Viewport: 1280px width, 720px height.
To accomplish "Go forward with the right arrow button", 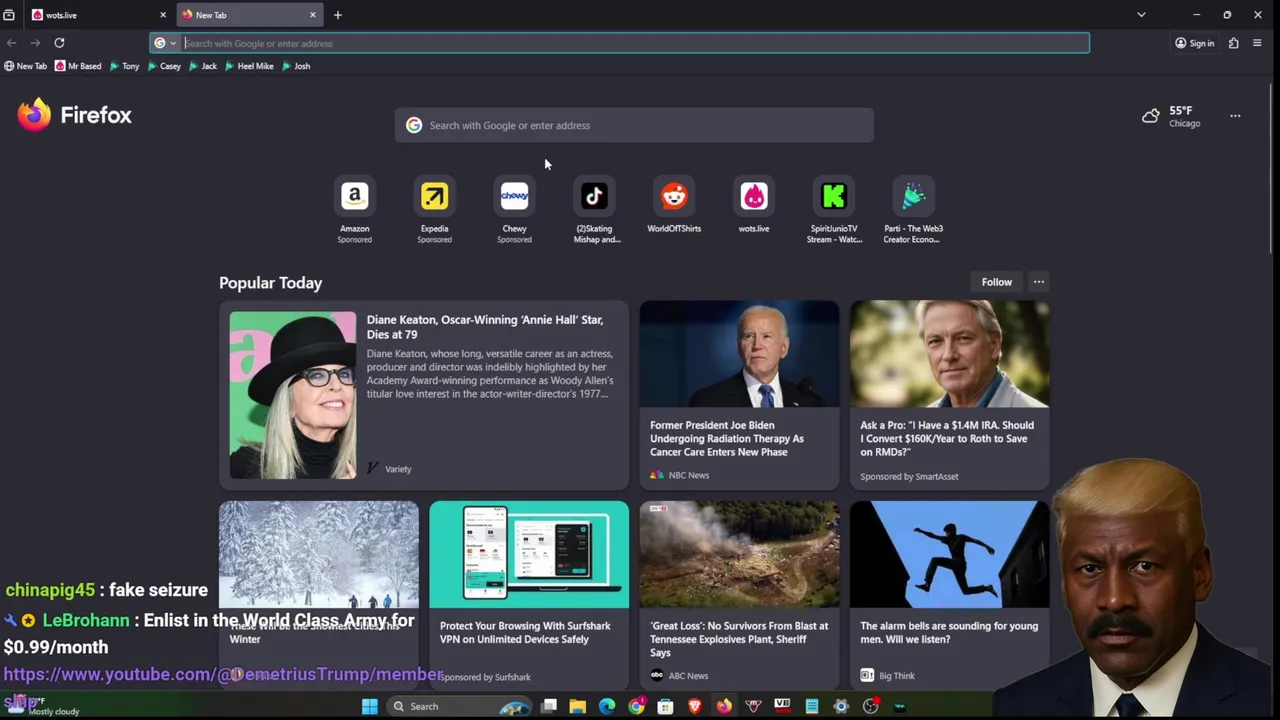I will pyautogui.click(x=35, y=43).
